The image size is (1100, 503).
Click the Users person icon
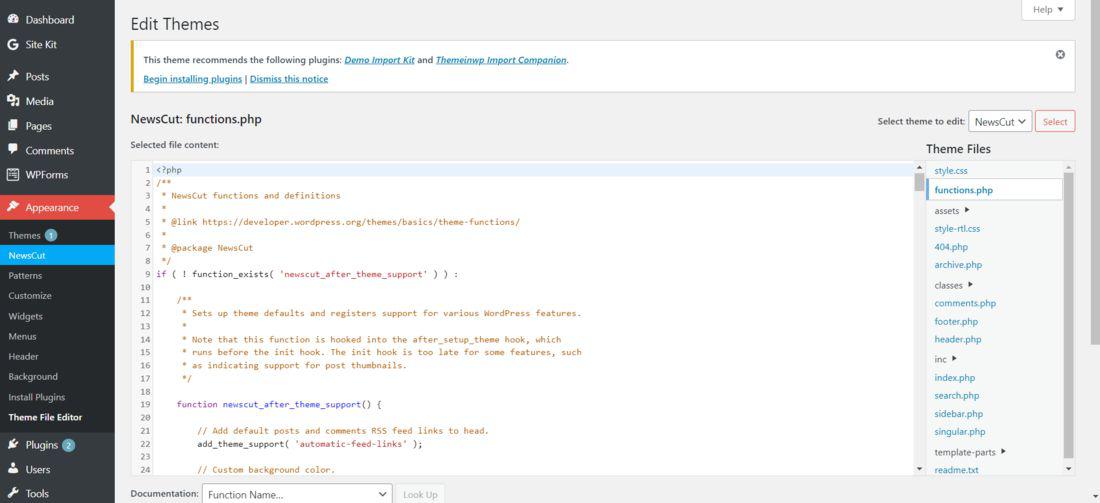point(13,469)
